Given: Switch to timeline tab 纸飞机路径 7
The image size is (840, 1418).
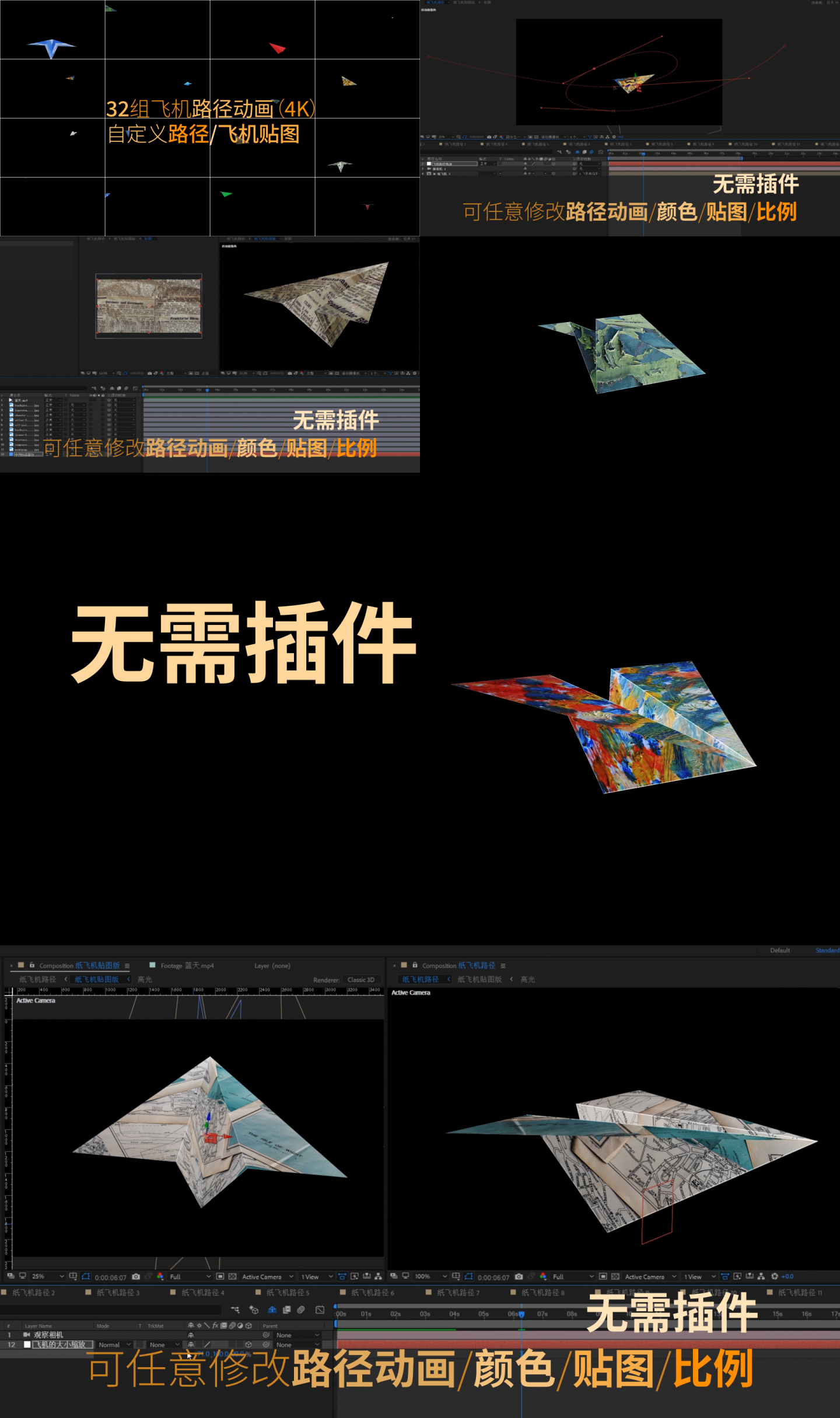Looking at the screenshot, I should (458, 1293).
